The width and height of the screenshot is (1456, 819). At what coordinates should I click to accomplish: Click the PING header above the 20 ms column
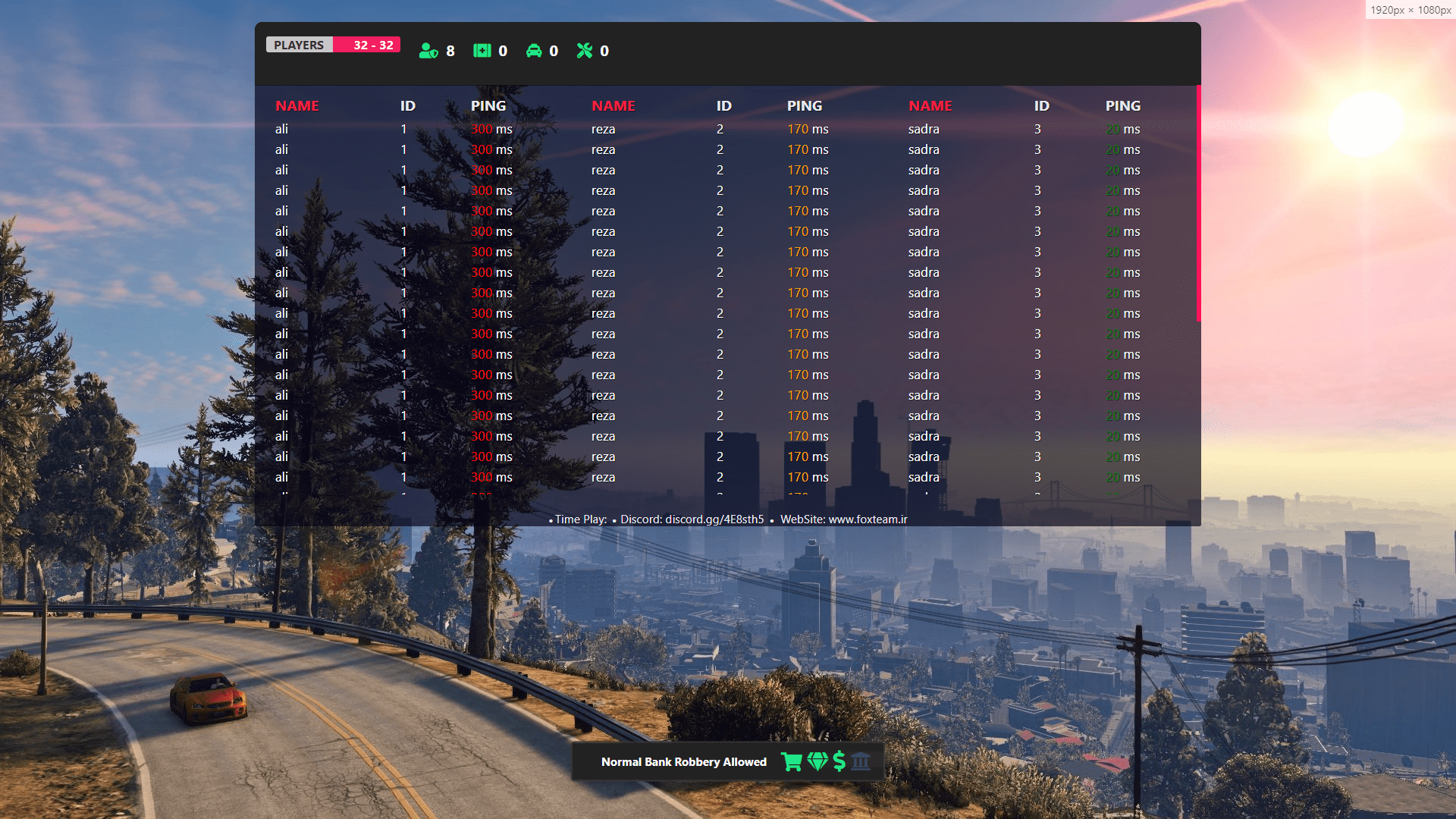1123,106
